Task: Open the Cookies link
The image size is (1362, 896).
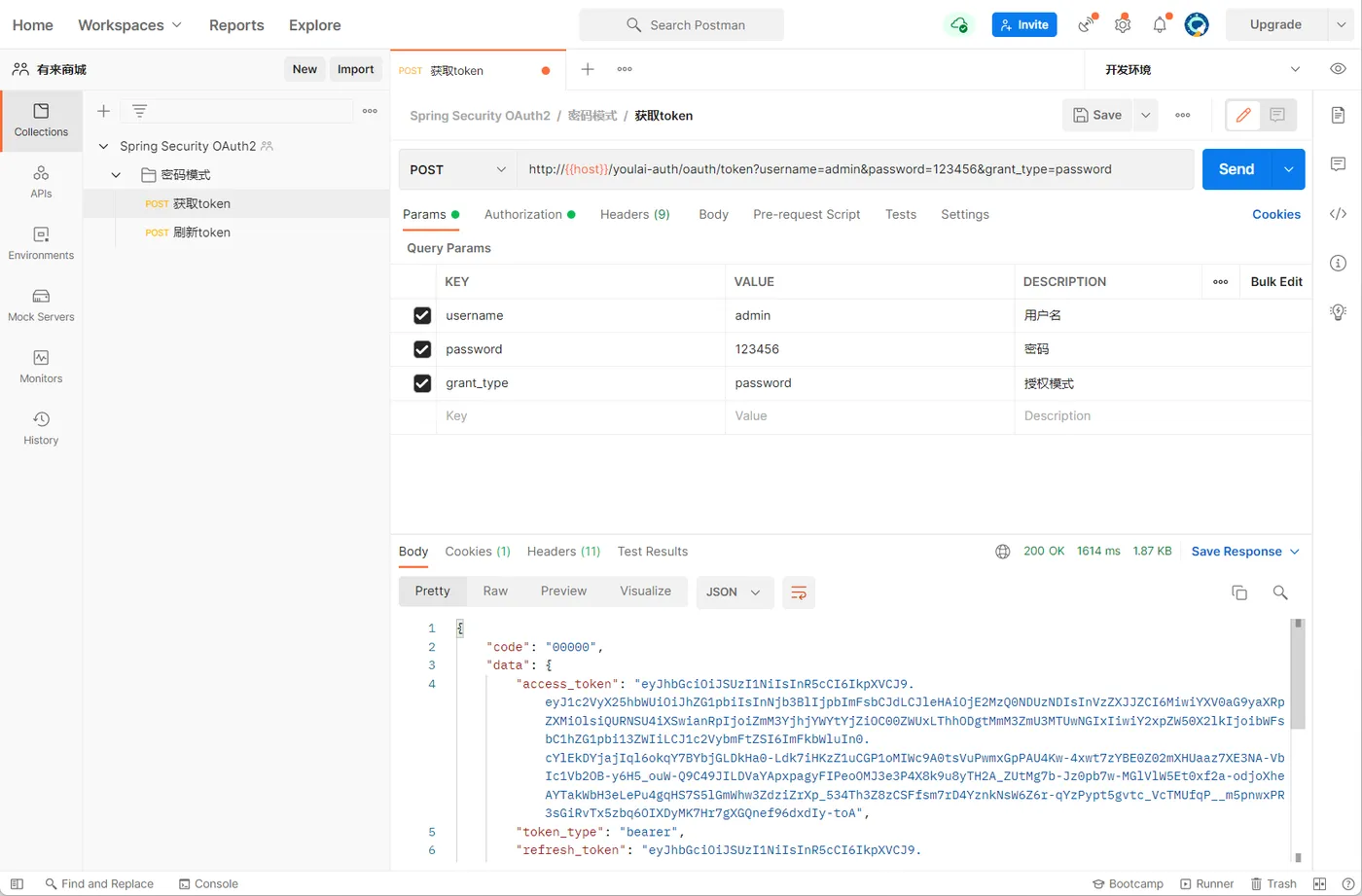Action: click(x=1276, y=214)
